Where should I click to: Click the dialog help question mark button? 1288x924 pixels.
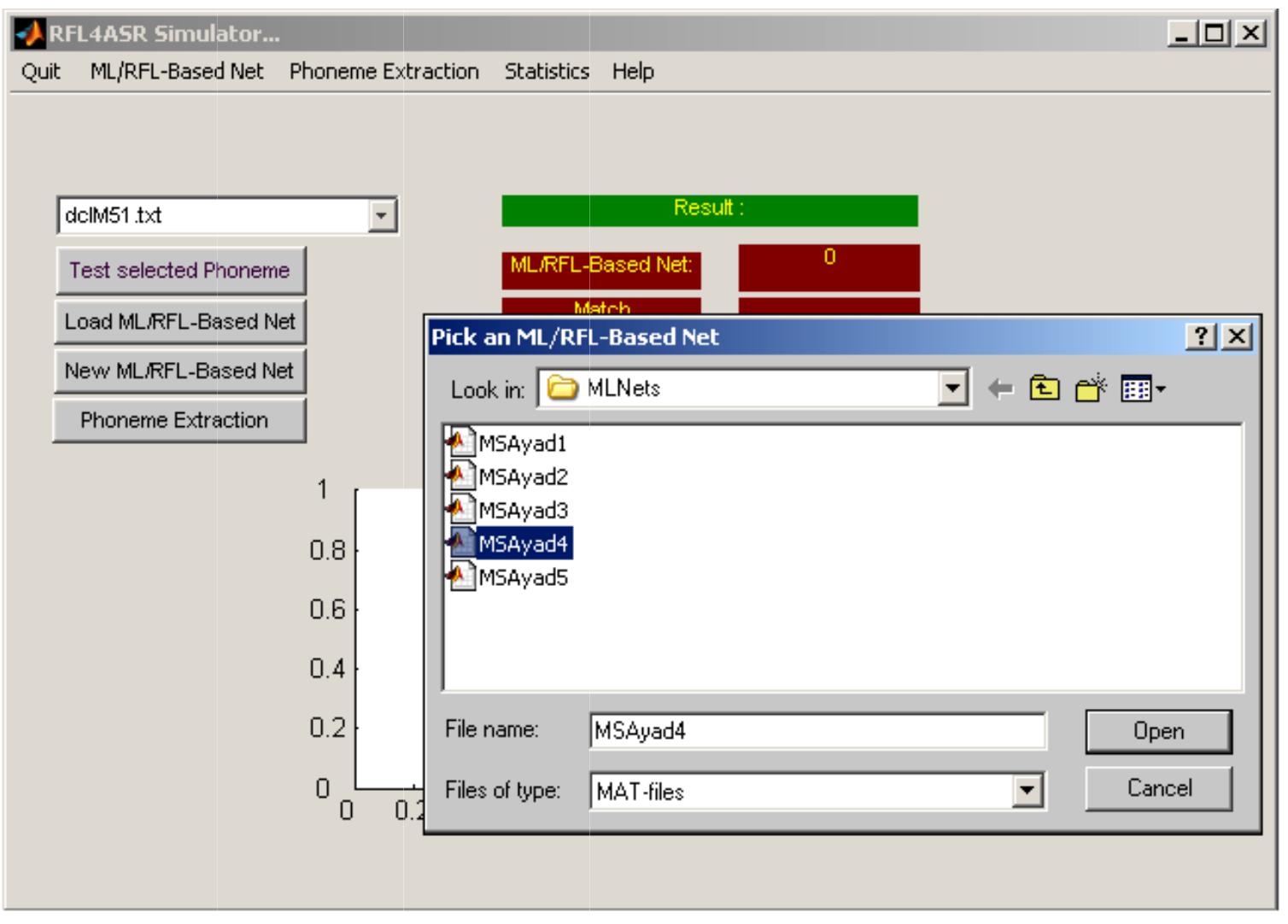coord(1200,336)
